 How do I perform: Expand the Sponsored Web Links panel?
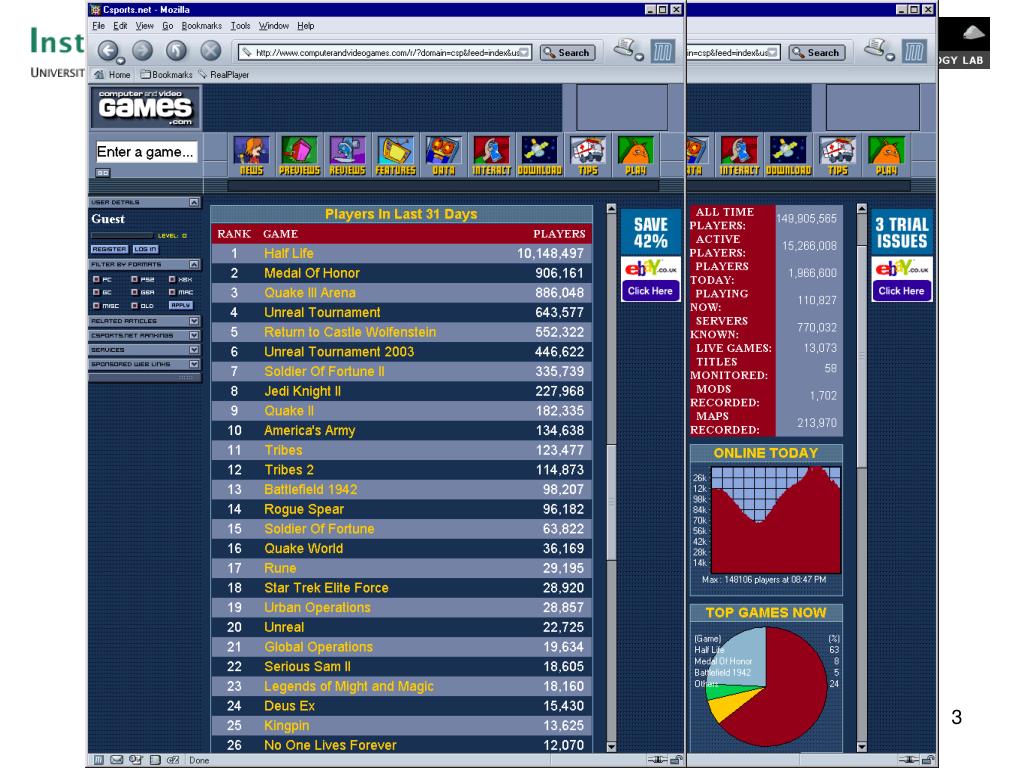click(x=194, y=364)
